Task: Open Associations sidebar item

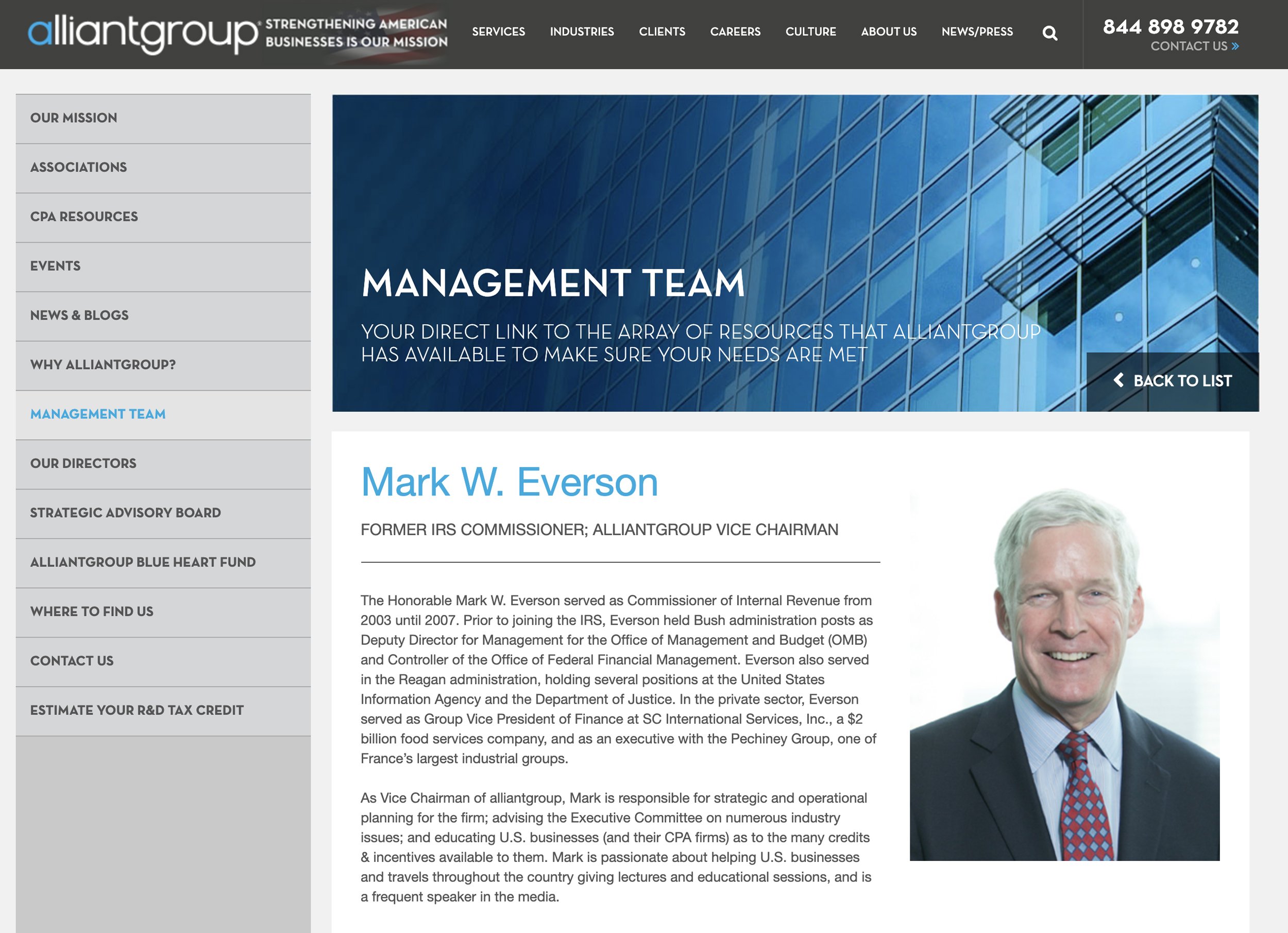Action: (x=163, y=168)
